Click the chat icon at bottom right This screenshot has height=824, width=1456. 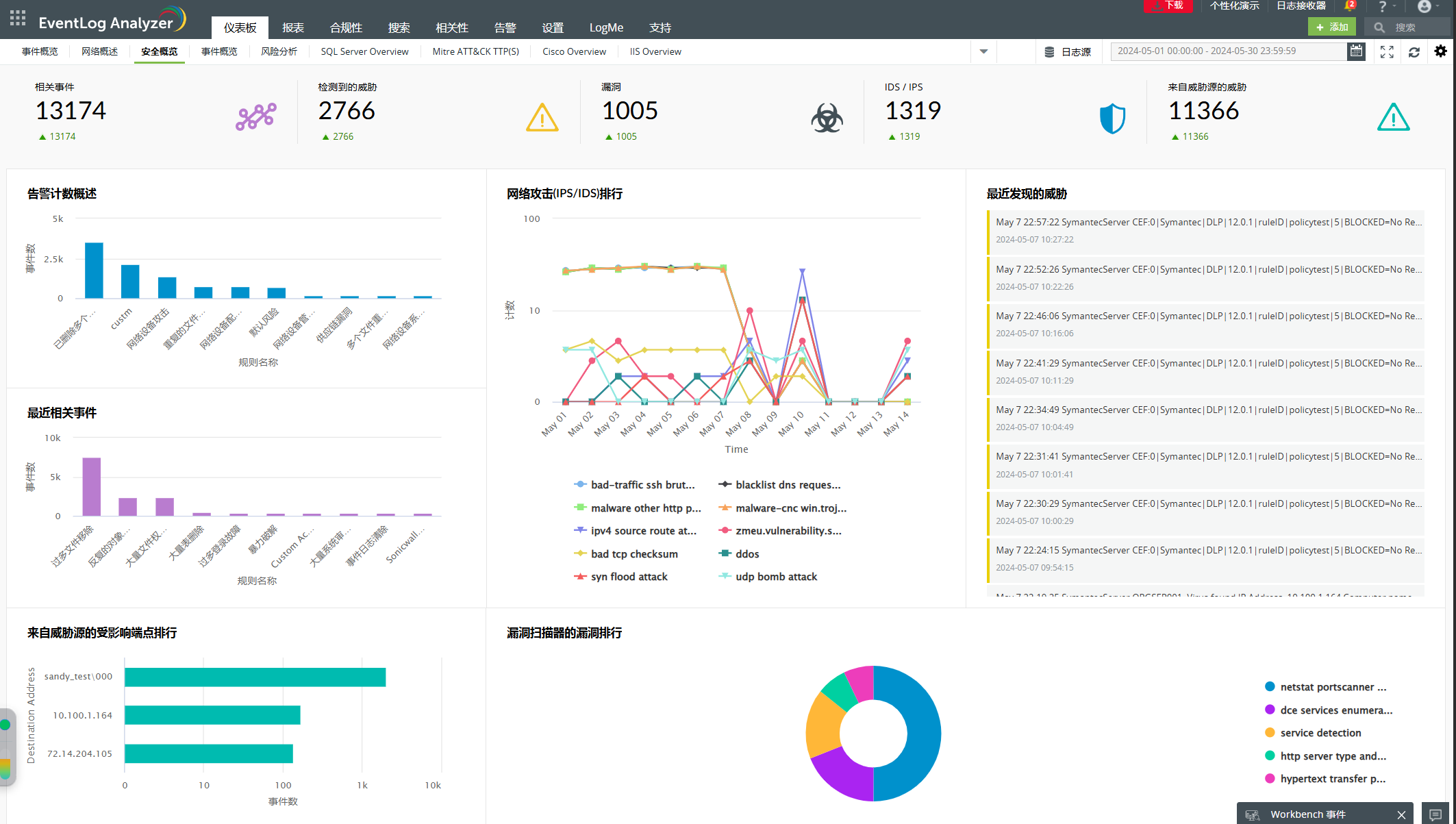(x=1436, y=814)
